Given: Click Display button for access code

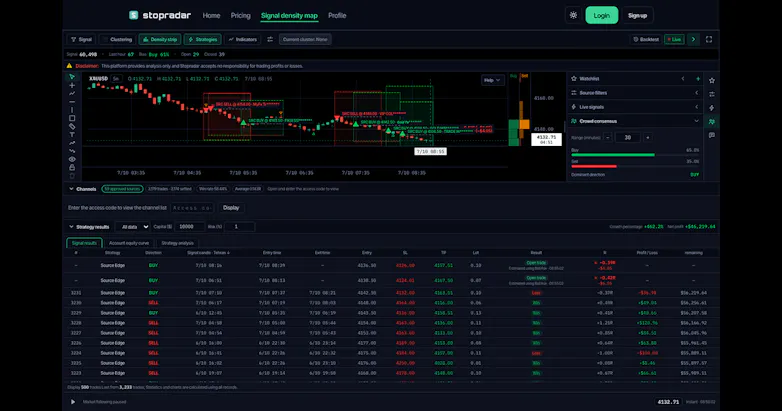Looking at the screenshot, I should pos(231,207).
